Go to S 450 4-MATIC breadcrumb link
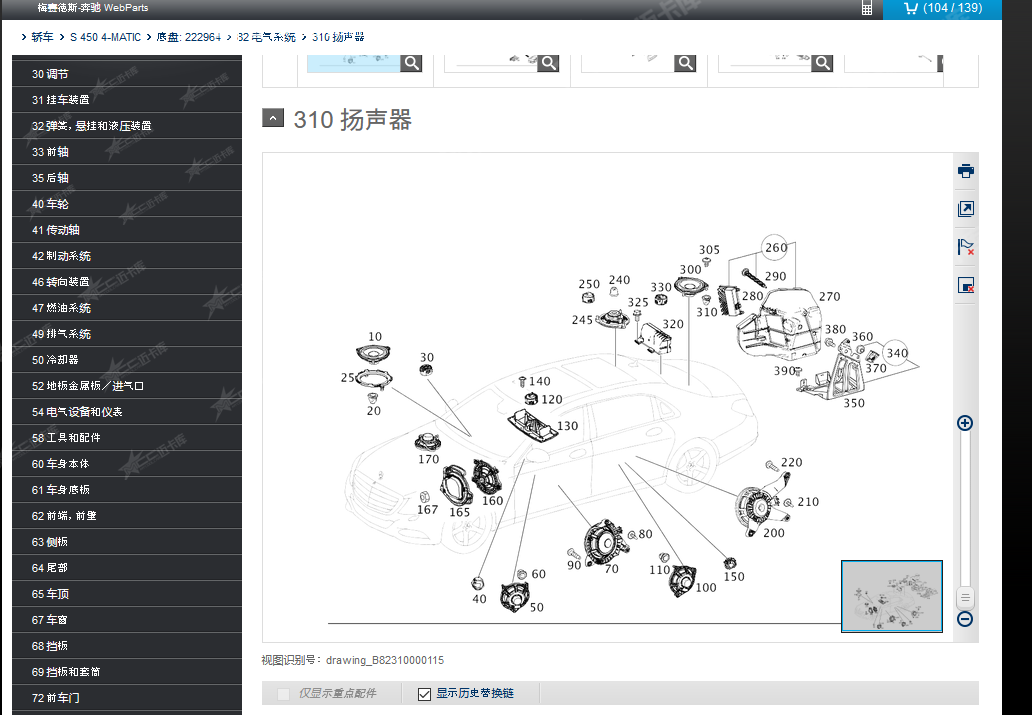 click(105, 37)
